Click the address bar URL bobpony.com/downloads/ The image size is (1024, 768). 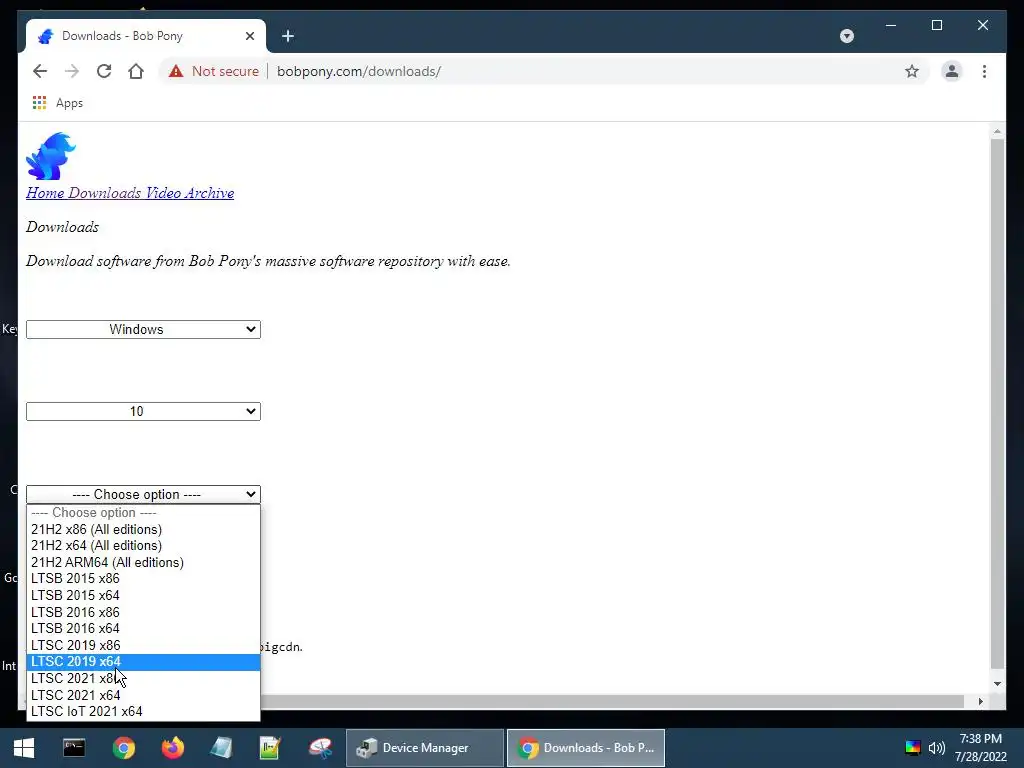(359, 71)
